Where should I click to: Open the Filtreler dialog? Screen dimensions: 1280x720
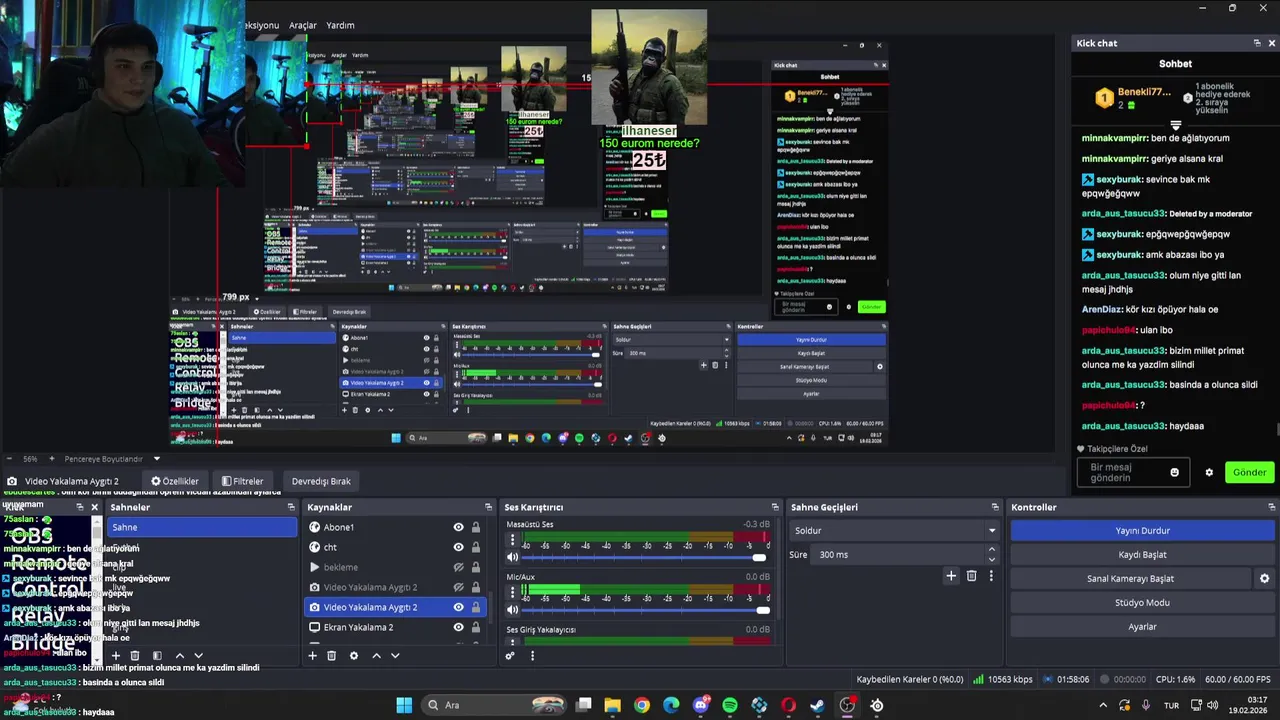pyautogui.click(x=243, y=481)
